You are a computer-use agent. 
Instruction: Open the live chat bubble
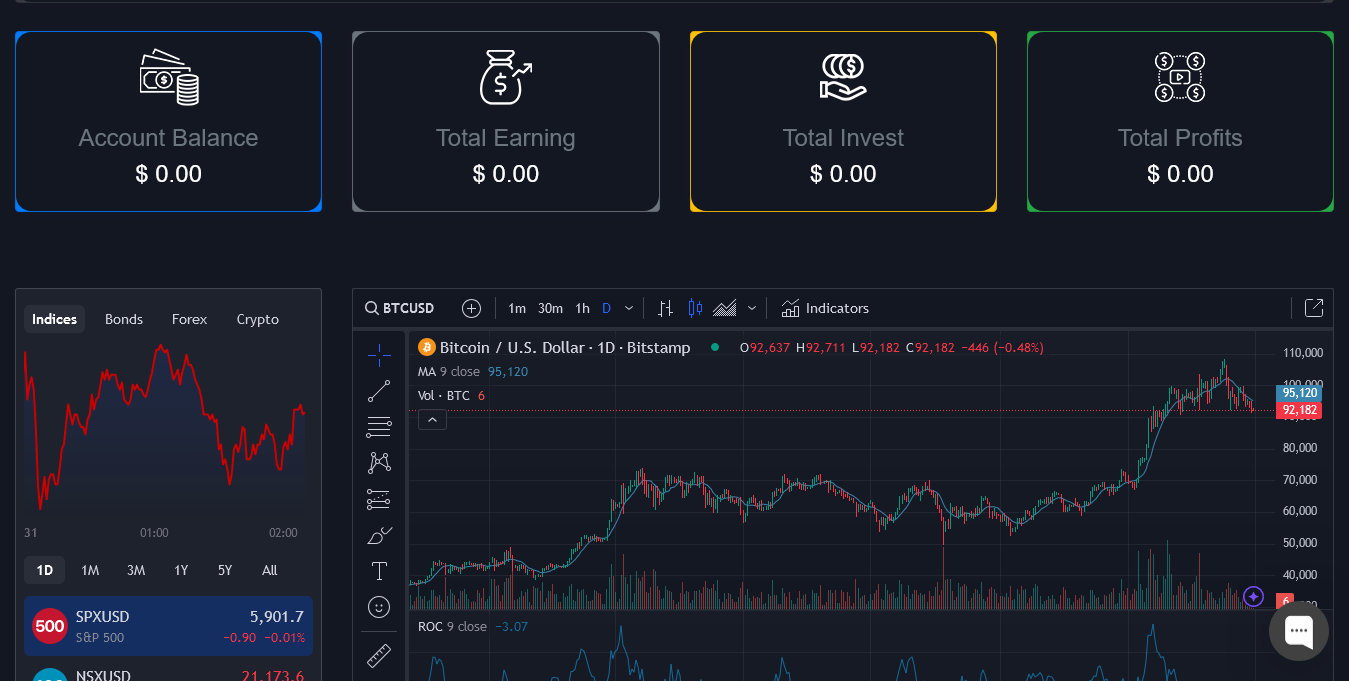click(1298, 630)
